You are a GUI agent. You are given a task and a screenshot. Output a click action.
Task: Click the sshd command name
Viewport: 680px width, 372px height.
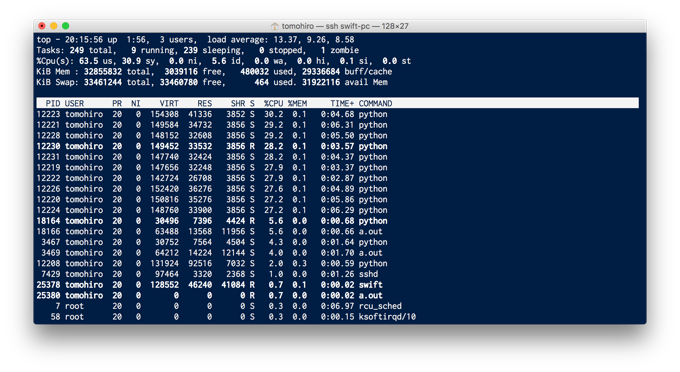pyautogui.click(x=368, y=274)
